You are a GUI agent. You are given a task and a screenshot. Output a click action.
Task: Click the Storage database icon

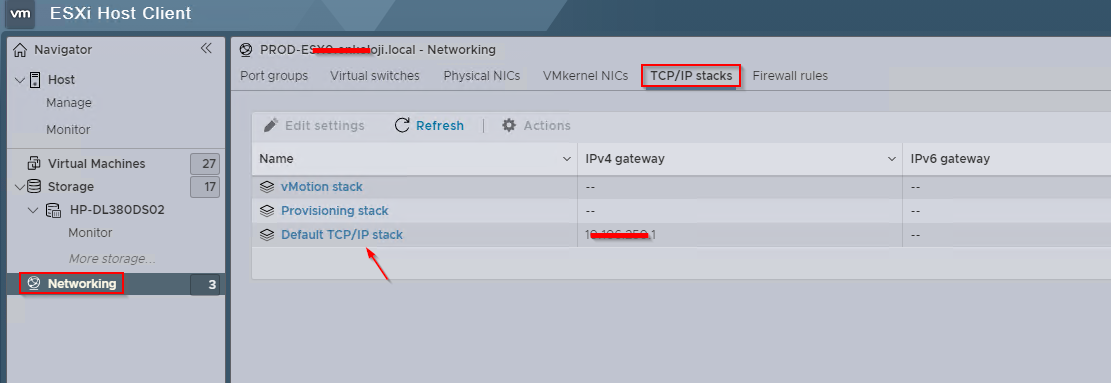point(33,186)
